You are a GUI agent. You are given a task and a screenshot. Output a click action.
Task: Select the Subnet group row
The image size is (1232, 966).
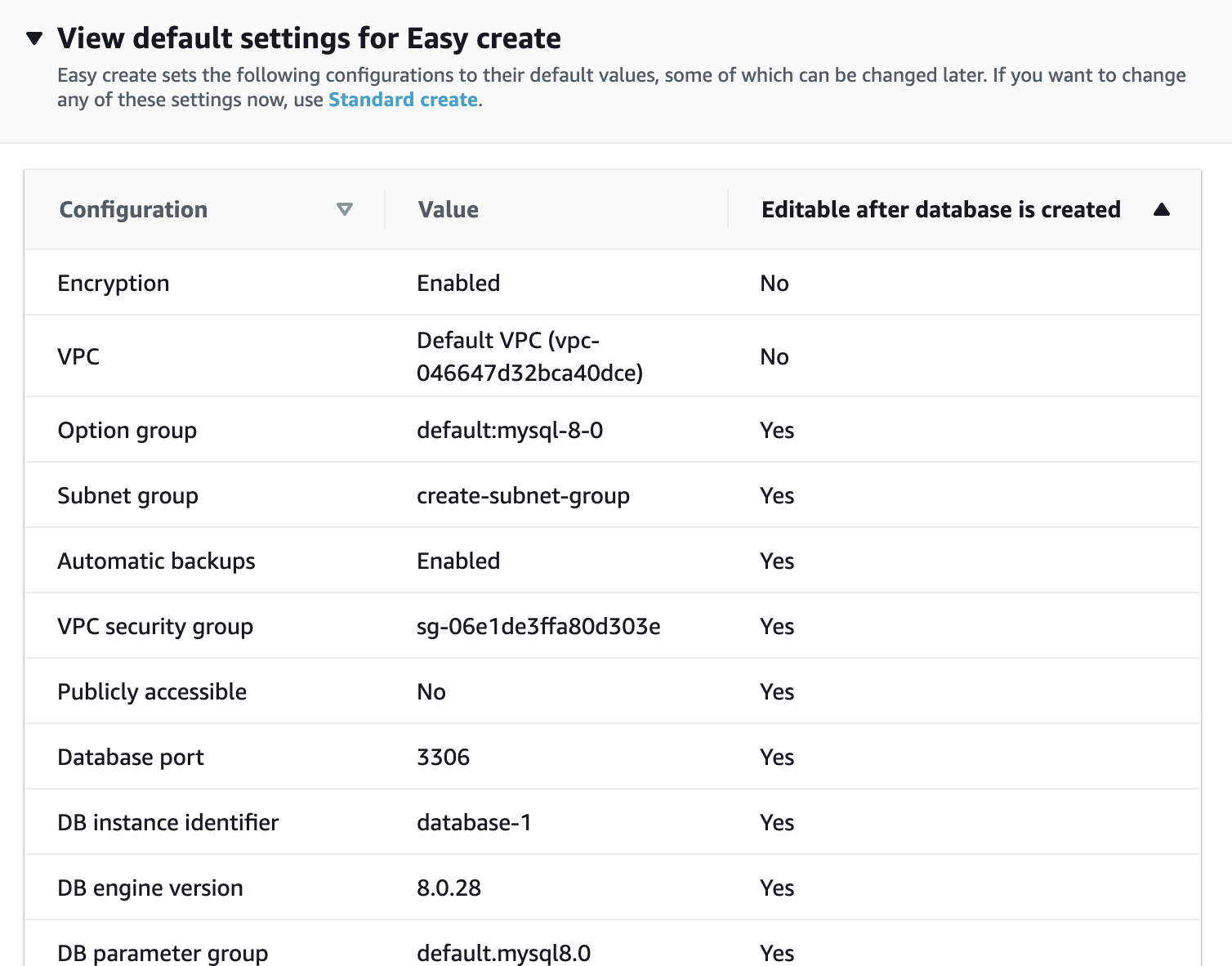point(128,495)
